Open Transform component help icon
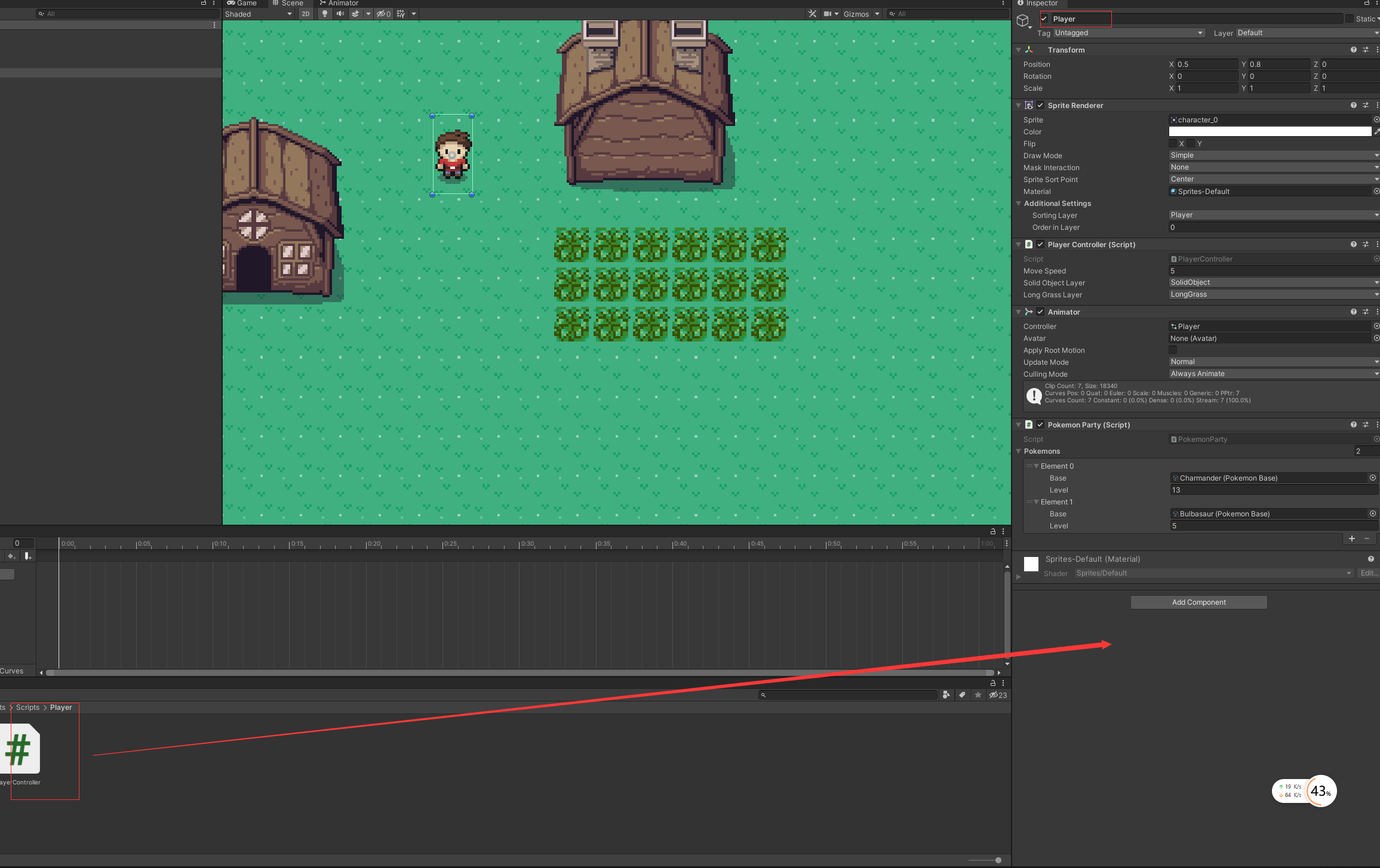The height and width of the screenshot is (868, 1380). point(1353,50)
